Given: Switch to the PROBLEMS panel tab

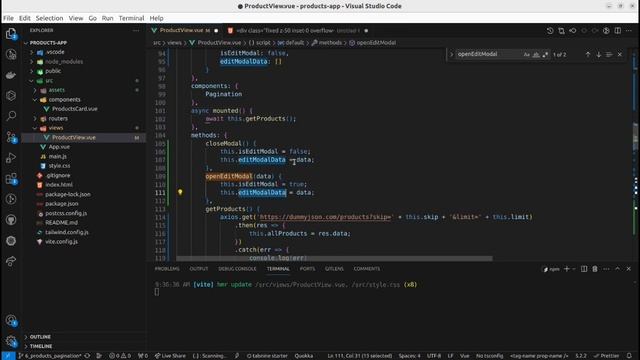Looking at the screenshot, I should coord(167,269).
